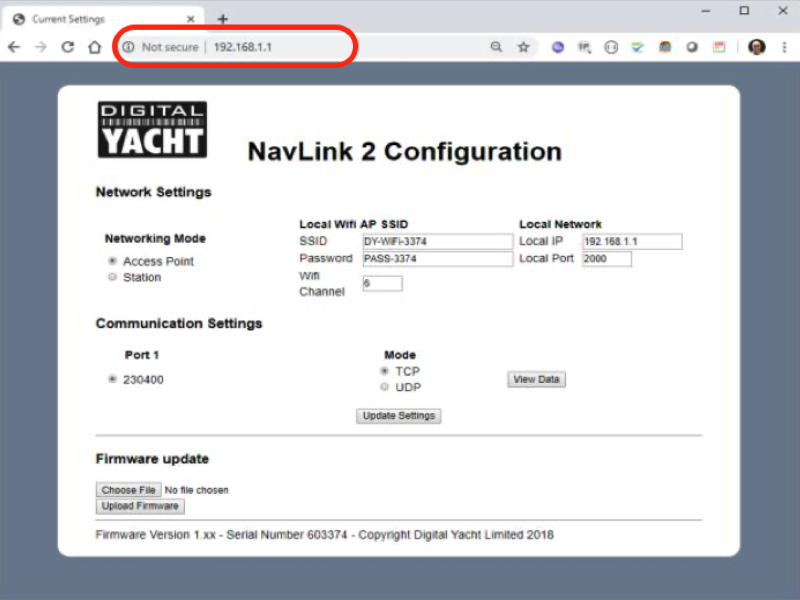This screenshot has width=800, height=600.
Task: Click the 192.168.1.1 address bar URL
Action: click(x=243, y=47)
